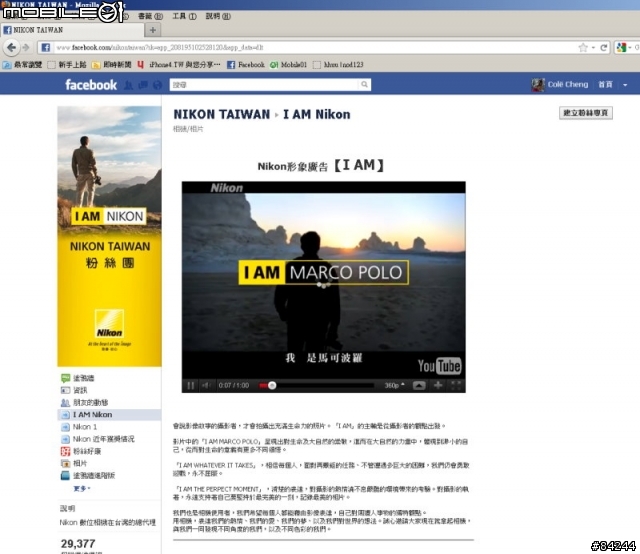Click the 29,377 fan count
This screenshot has height=554, width=640.
pyautogui.click(x=78, y=544)
